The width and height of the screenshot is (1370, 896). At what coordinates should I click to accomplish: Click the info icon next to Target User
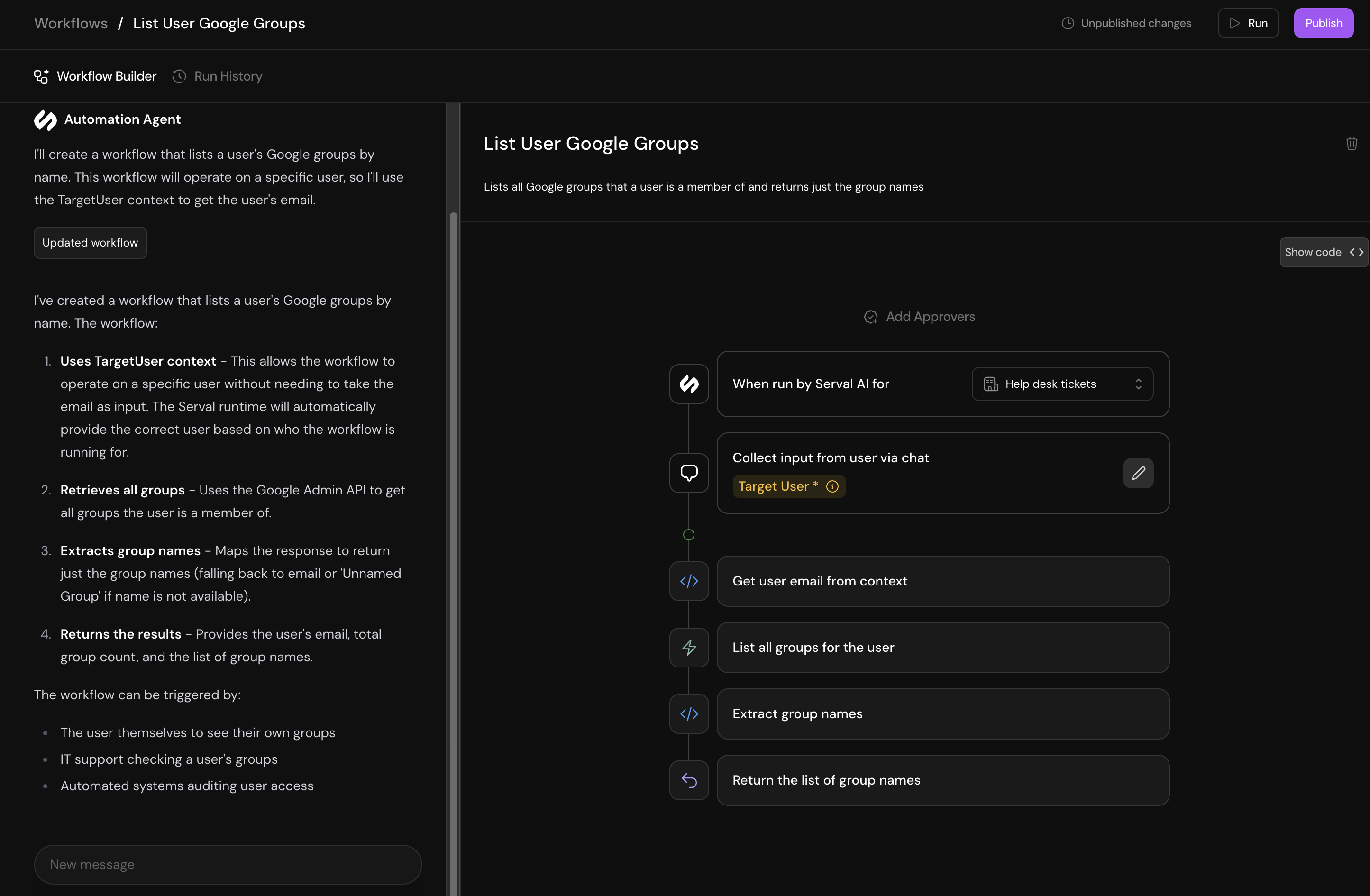[x=832, y=486]
